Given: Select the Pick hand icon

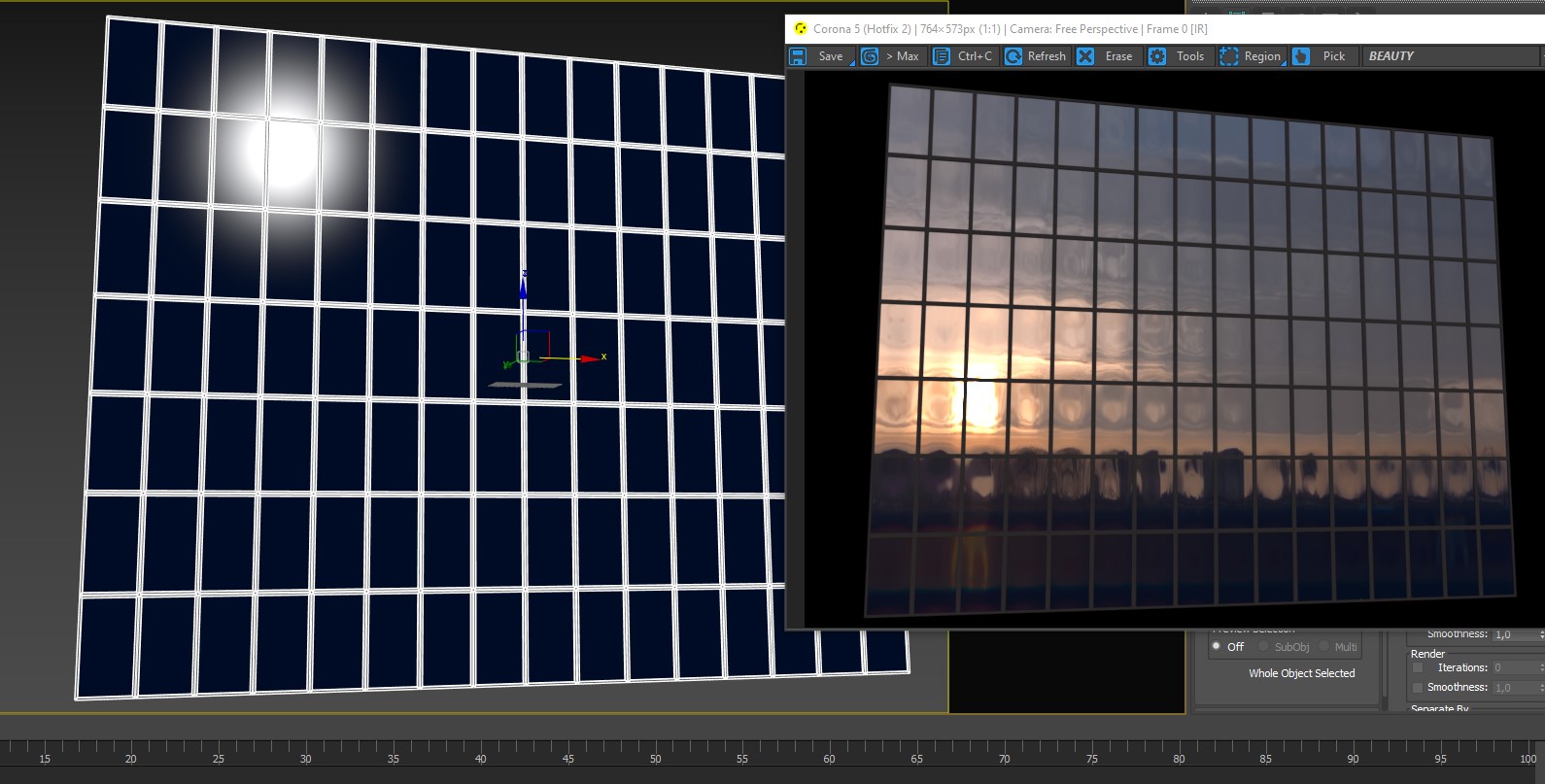Looking at the screenshot, I should (x=1301, y=56).
